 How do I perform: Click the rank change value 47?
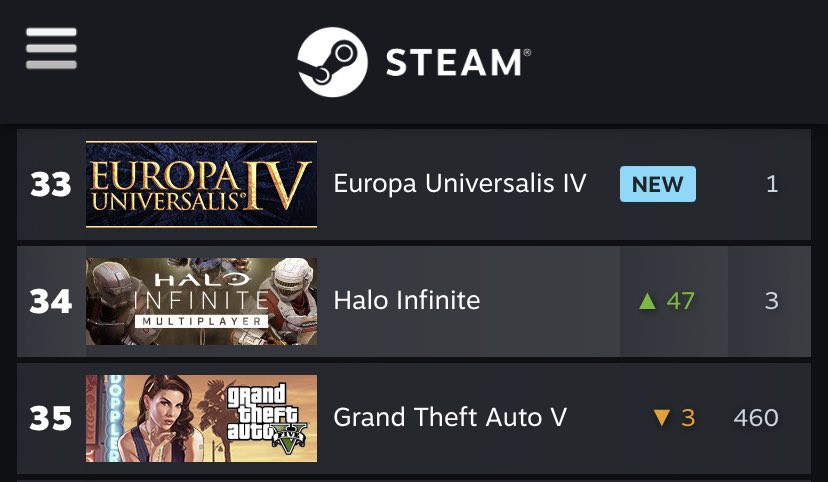pyautogui.click(x=680, y=301)
